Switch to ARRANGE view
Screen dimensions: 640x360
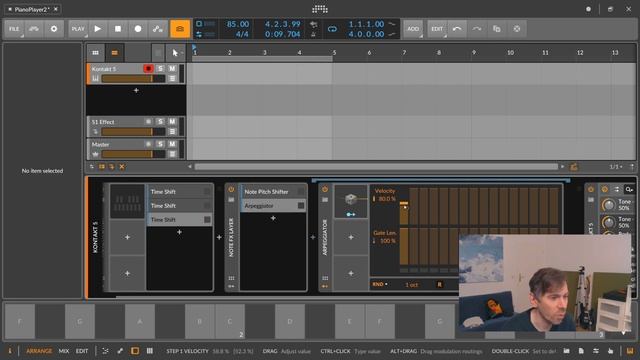39,351
